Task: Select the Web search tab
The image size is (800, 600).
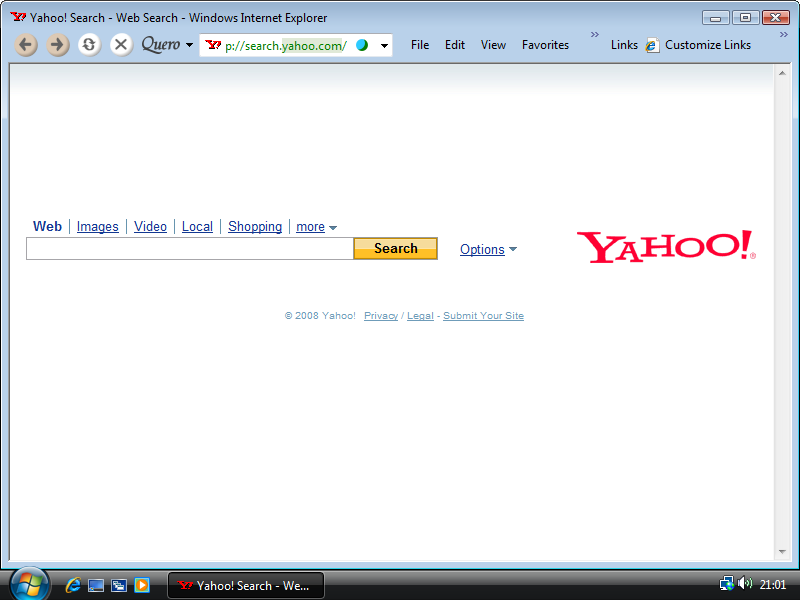Action: 47,227
